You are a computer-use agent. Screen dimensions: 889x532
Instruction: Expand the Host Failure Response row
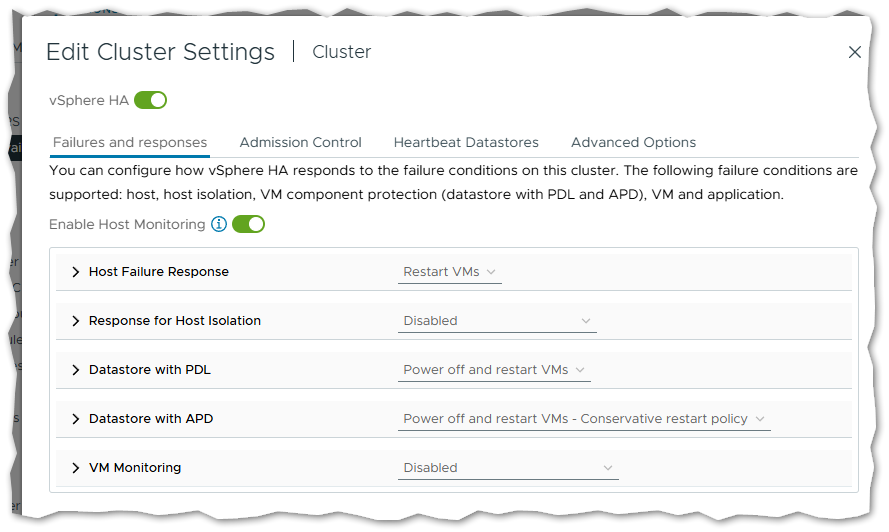76,272
